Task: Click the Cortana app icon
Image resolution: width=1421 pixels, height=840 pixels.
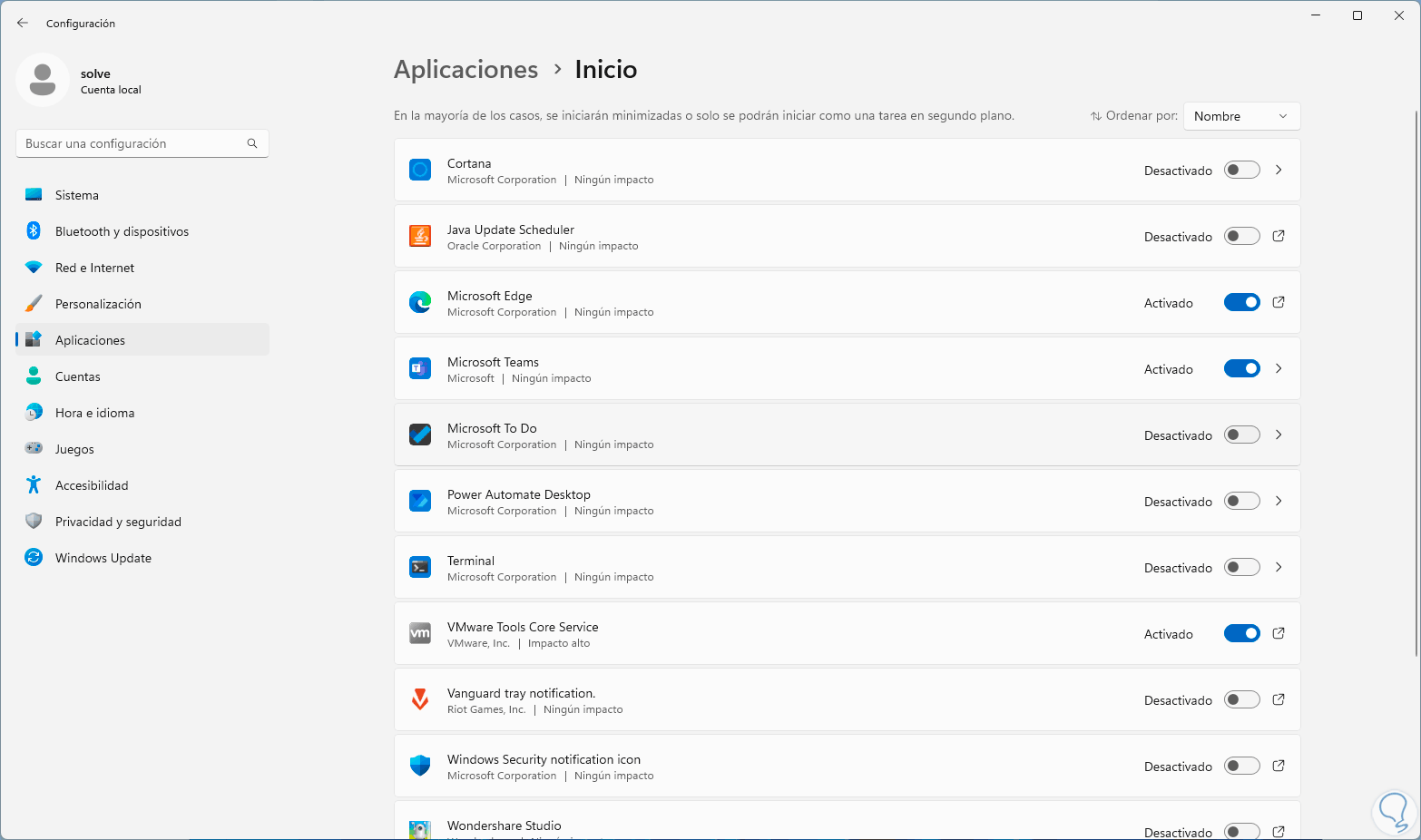Action: click(x=420, y=170)
